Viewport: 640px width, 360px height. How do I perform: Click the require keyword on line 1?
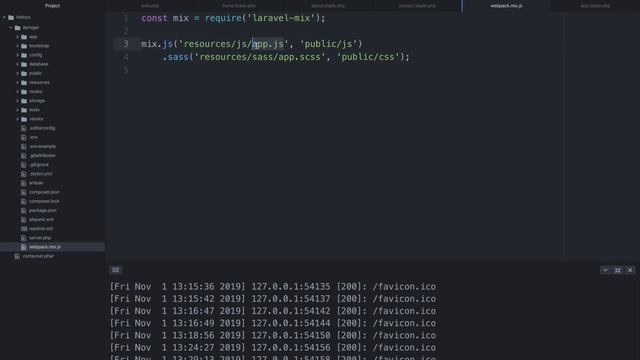coord(223,18)
